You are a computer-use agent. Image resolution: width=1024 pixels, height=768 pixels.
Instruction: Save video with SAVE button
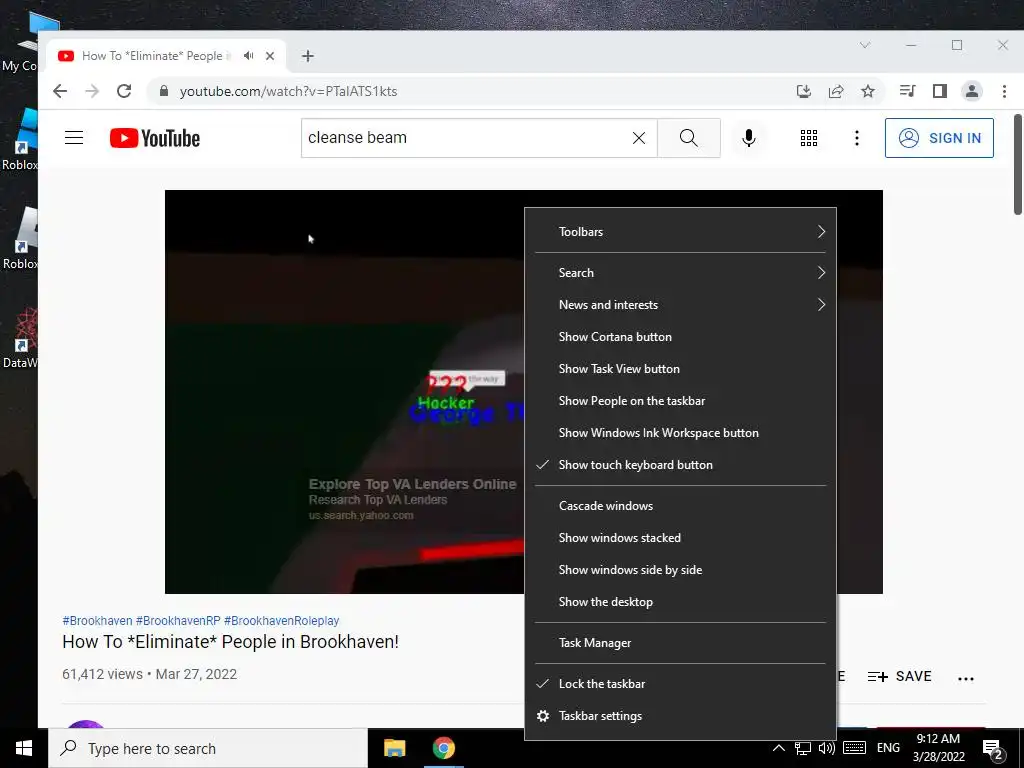[899, 677]
